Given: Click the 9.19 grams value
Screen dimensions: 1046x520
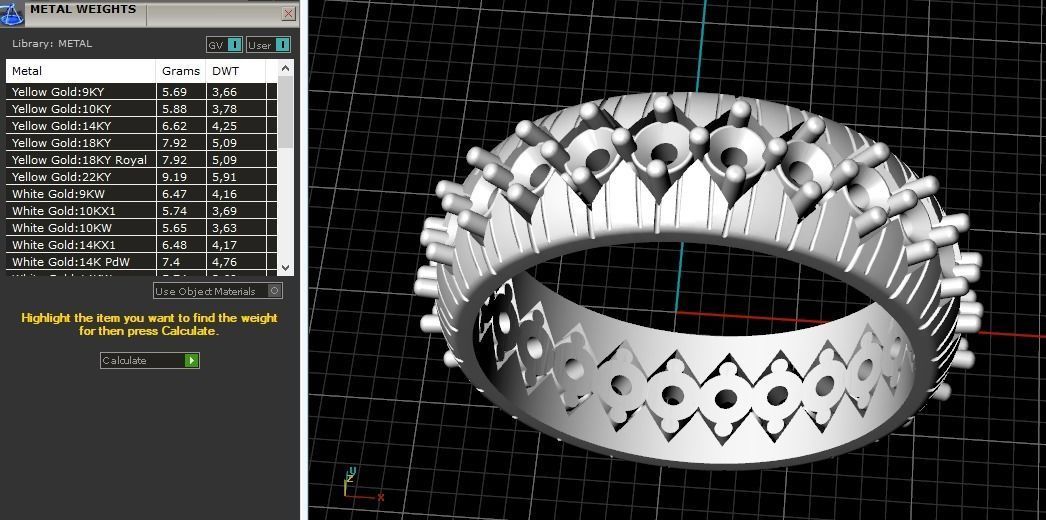Looking at the screenshot, I should 174,177.
